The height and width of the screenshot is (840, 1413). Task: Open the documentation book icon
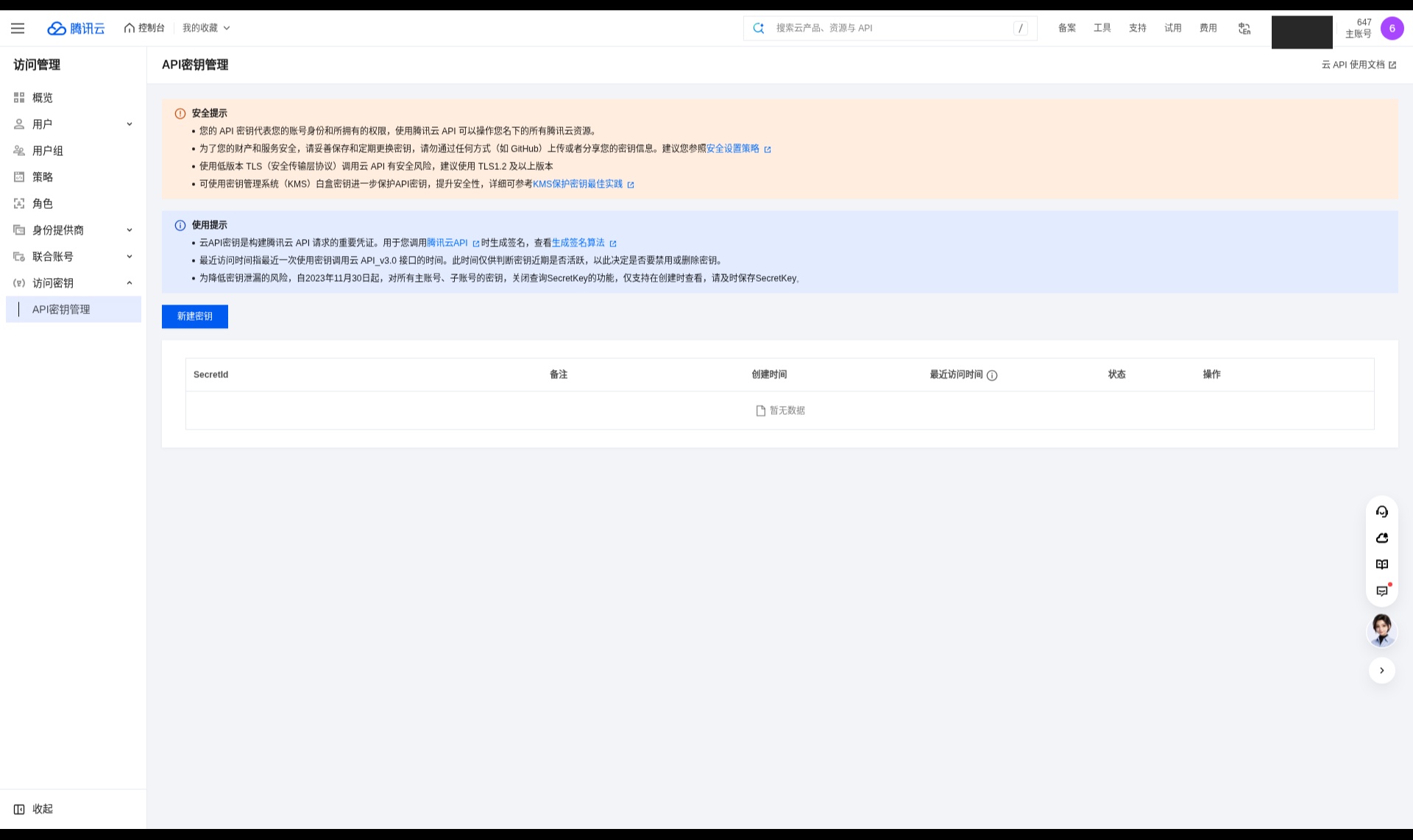tap(1382, 565)
